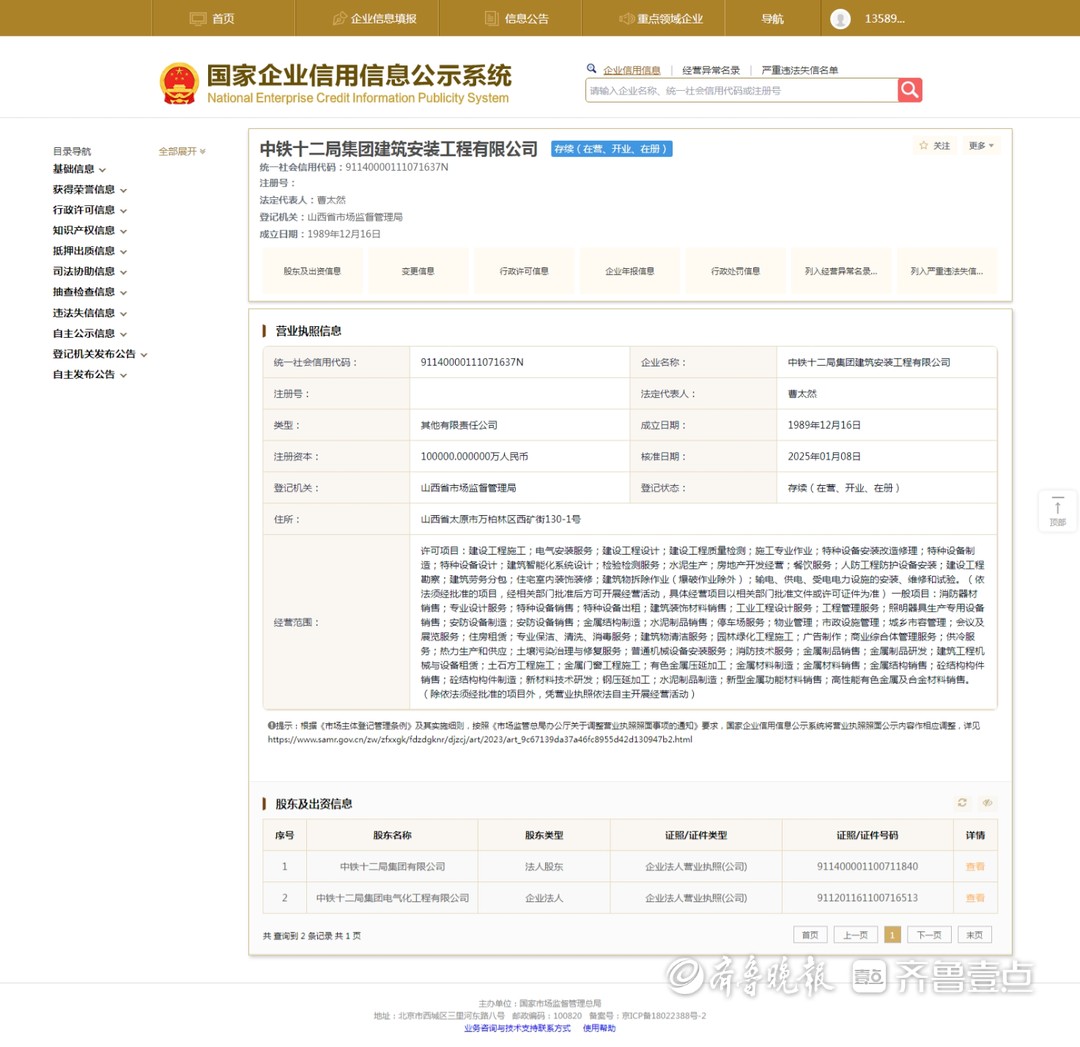Open 信息公告 in top navigation
Viewport: 1080px width, 1047px height.
(x=517, y=19)
